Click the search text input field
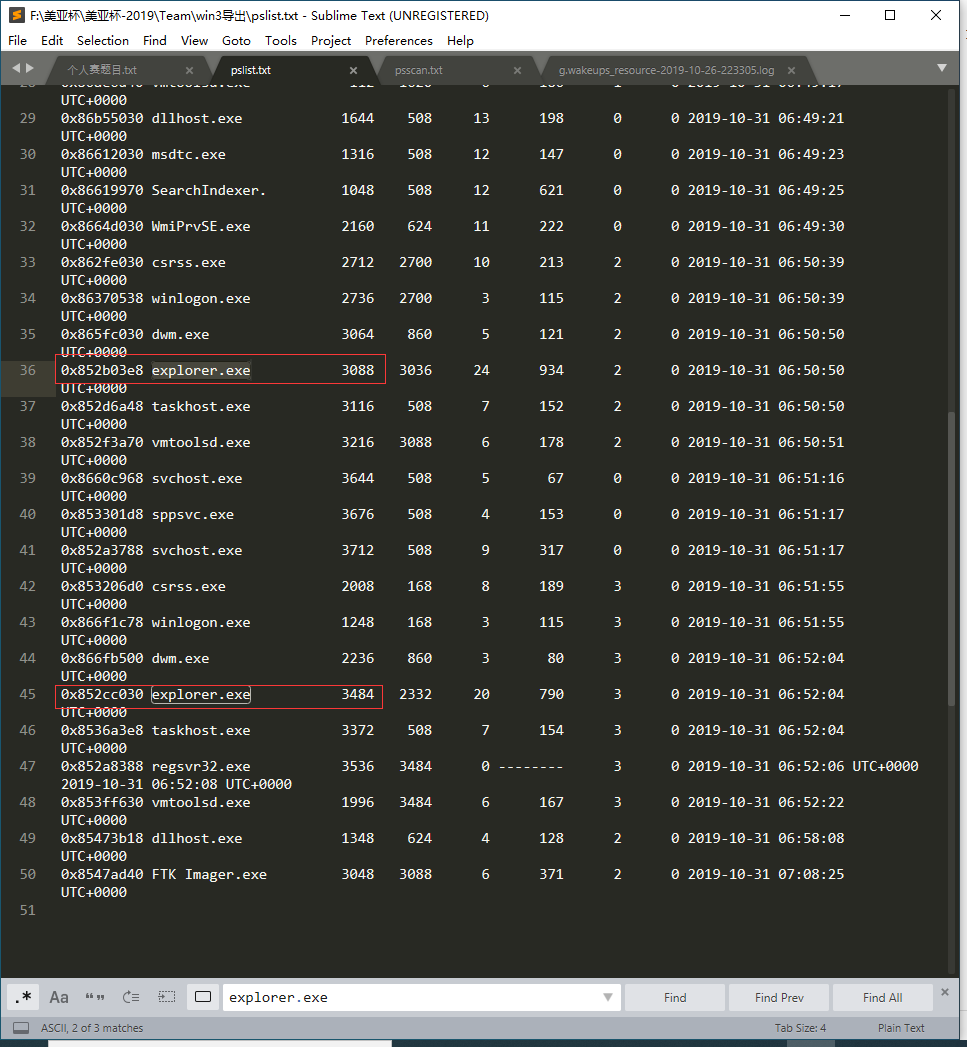Viewport: 967px width, 1047px height. click(x=411, y=997)
